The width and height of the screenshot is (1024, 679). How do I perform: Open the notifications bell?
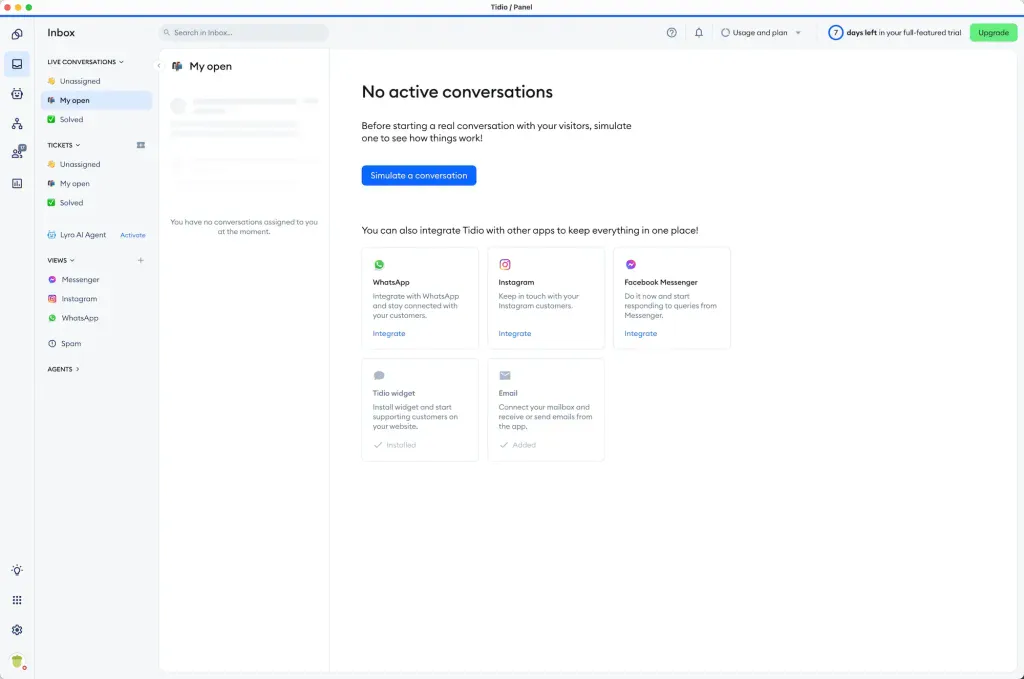(699, 33)
